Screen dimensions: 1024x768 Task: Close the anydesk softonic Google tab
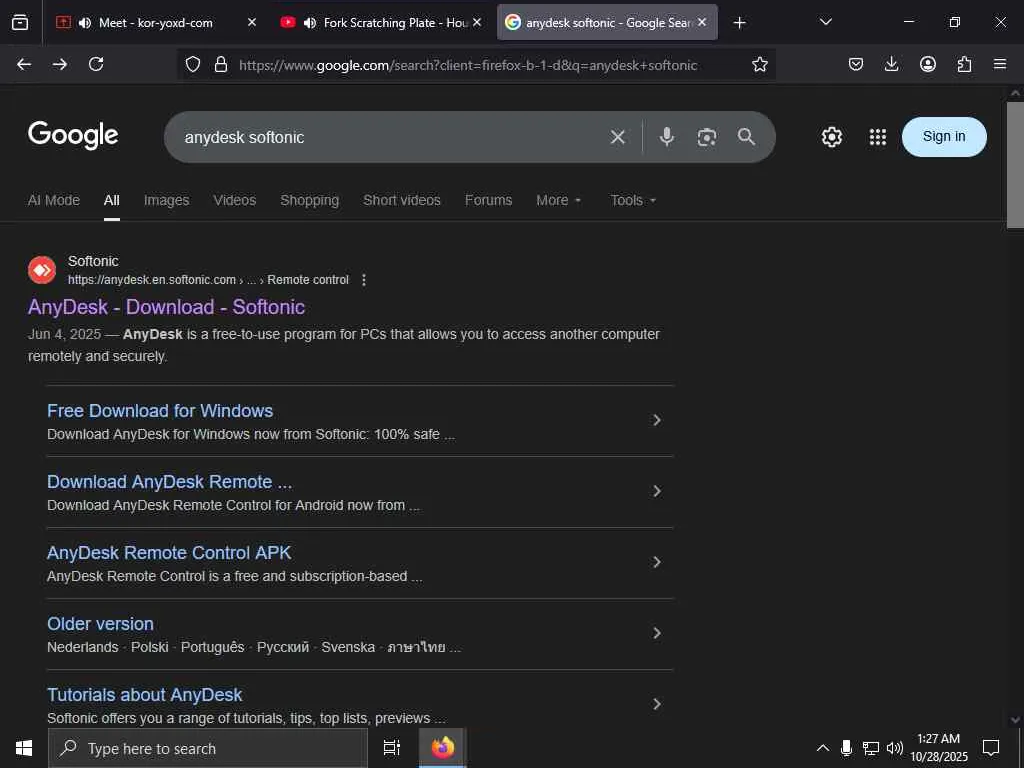click(x=702, y=22)
